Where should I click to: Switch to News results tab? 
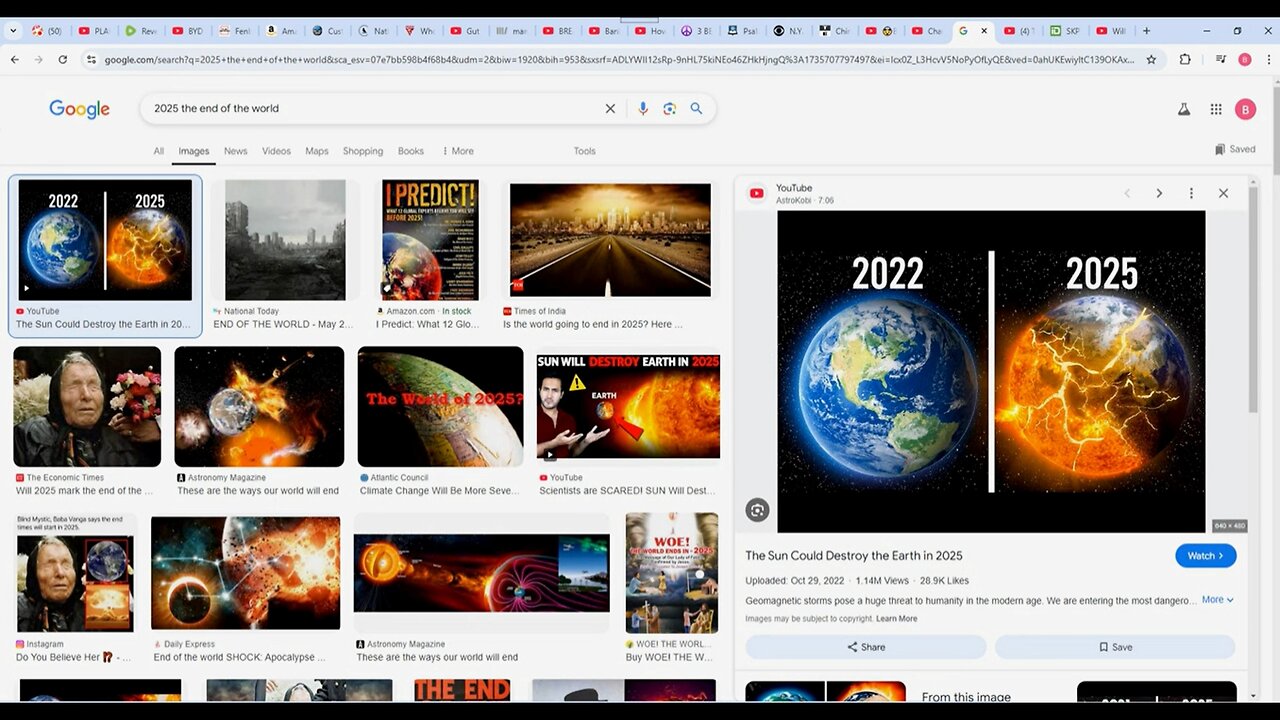coord(235,151)
